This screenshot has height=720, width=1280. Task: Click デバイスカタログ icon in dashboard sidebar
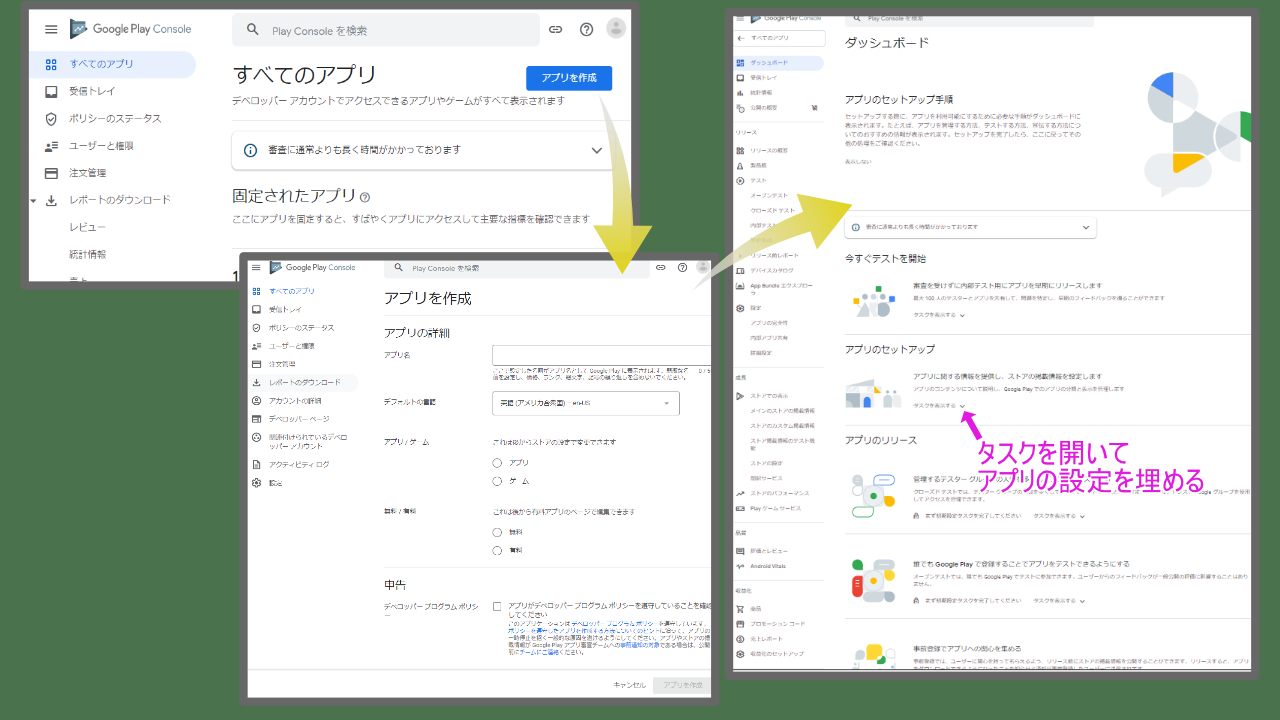pos(740,270)
